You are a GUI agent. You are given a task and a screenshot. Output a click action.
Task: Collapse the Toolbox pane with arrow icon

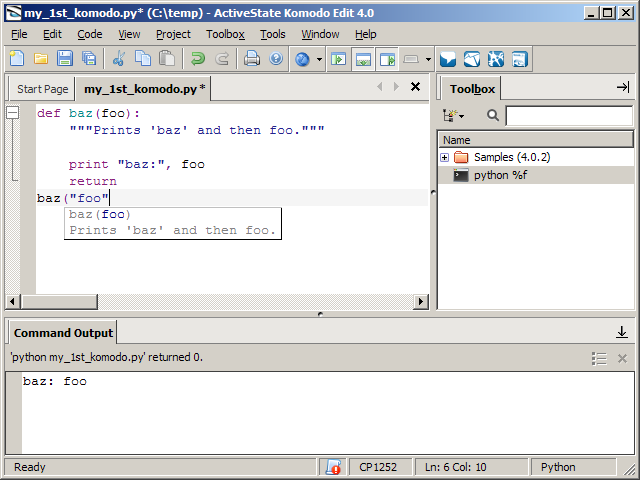click(x=623, y=87)
